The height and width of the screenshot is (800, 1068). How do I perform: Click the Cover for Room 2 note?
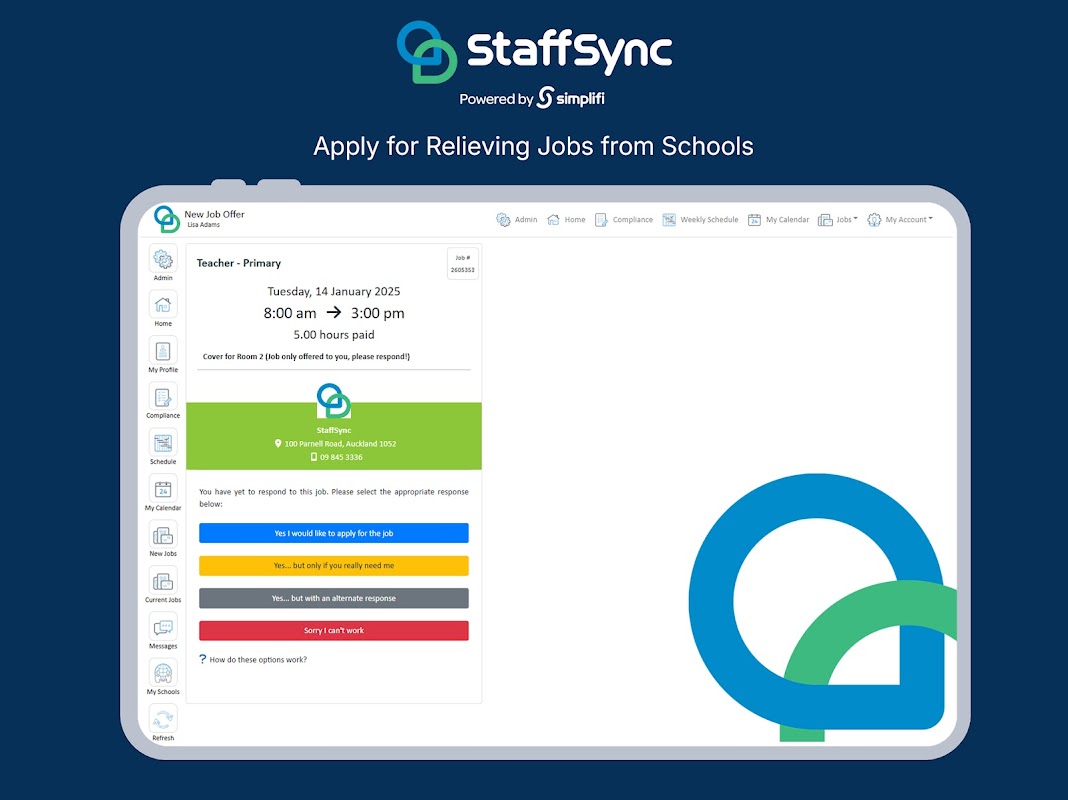point(307,357)
